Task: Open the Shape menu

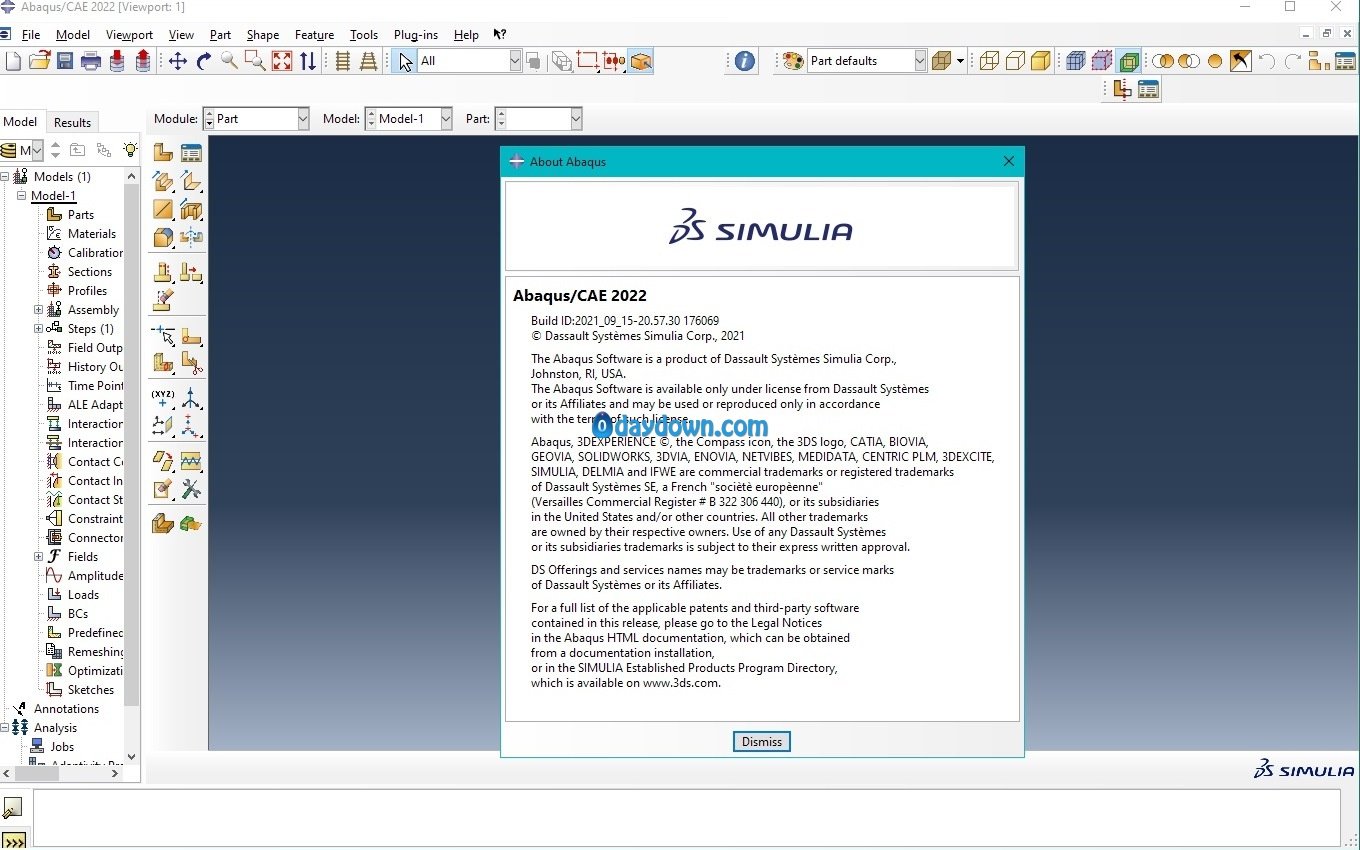Action: tap(263, 34)
